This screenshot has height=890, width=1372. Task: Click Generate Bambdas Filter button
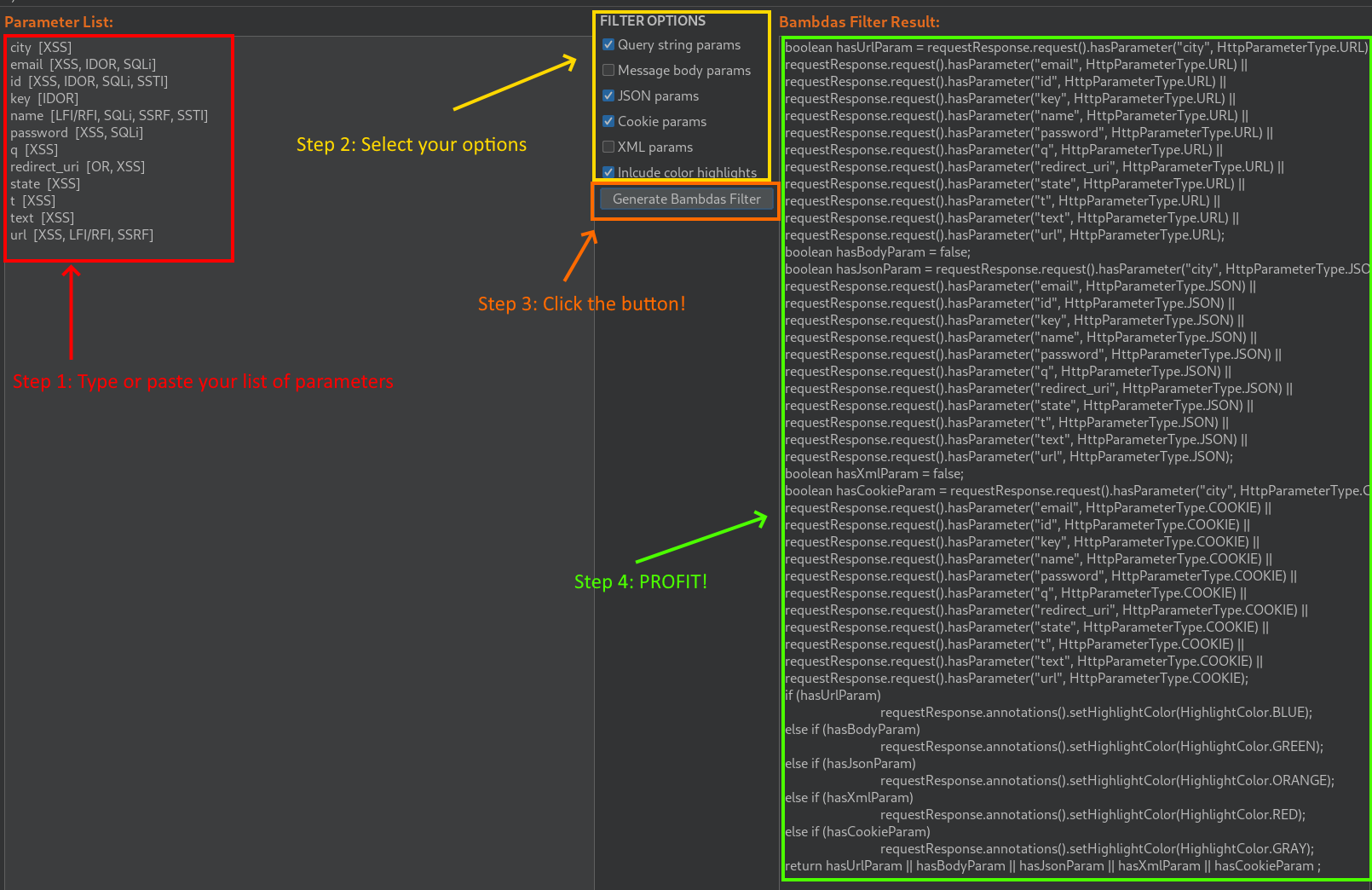coord(687,199)
